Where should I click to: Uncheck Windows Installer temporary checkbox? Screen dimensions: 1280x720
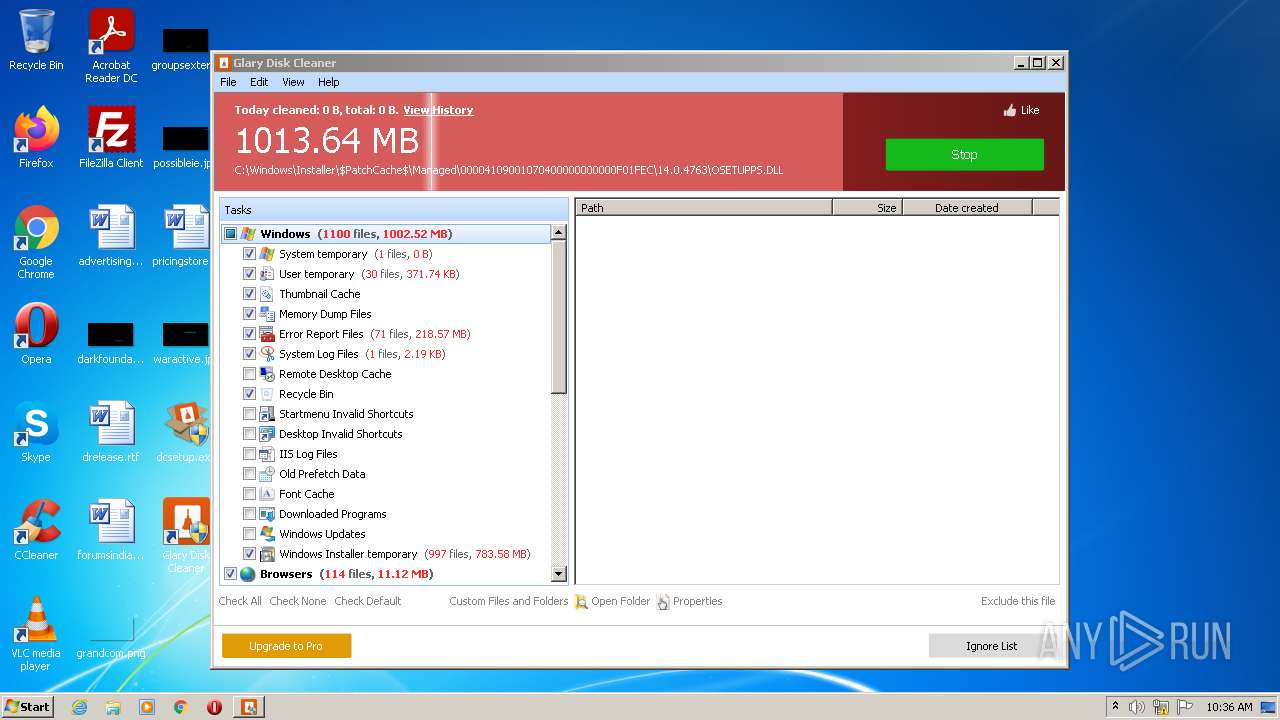click(250, 554)
